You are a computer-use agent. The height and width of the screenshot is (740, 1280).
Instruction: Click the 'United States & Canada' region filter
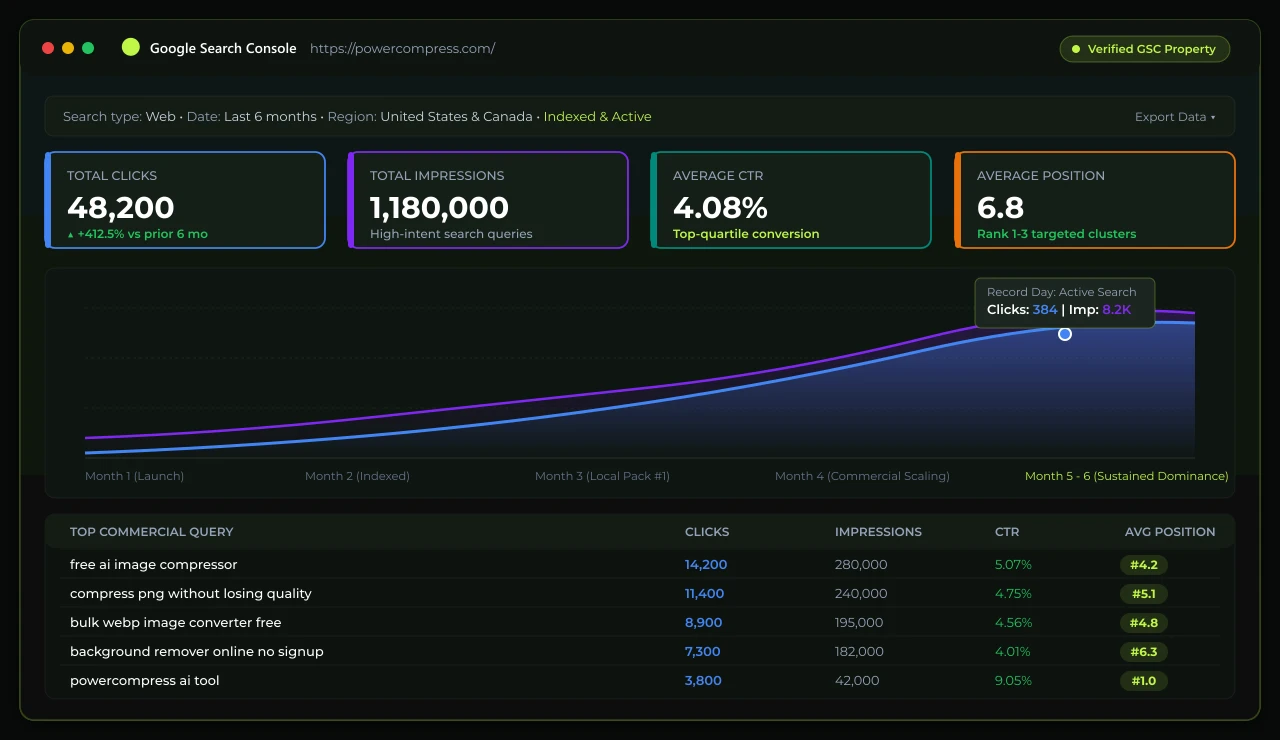456,117
